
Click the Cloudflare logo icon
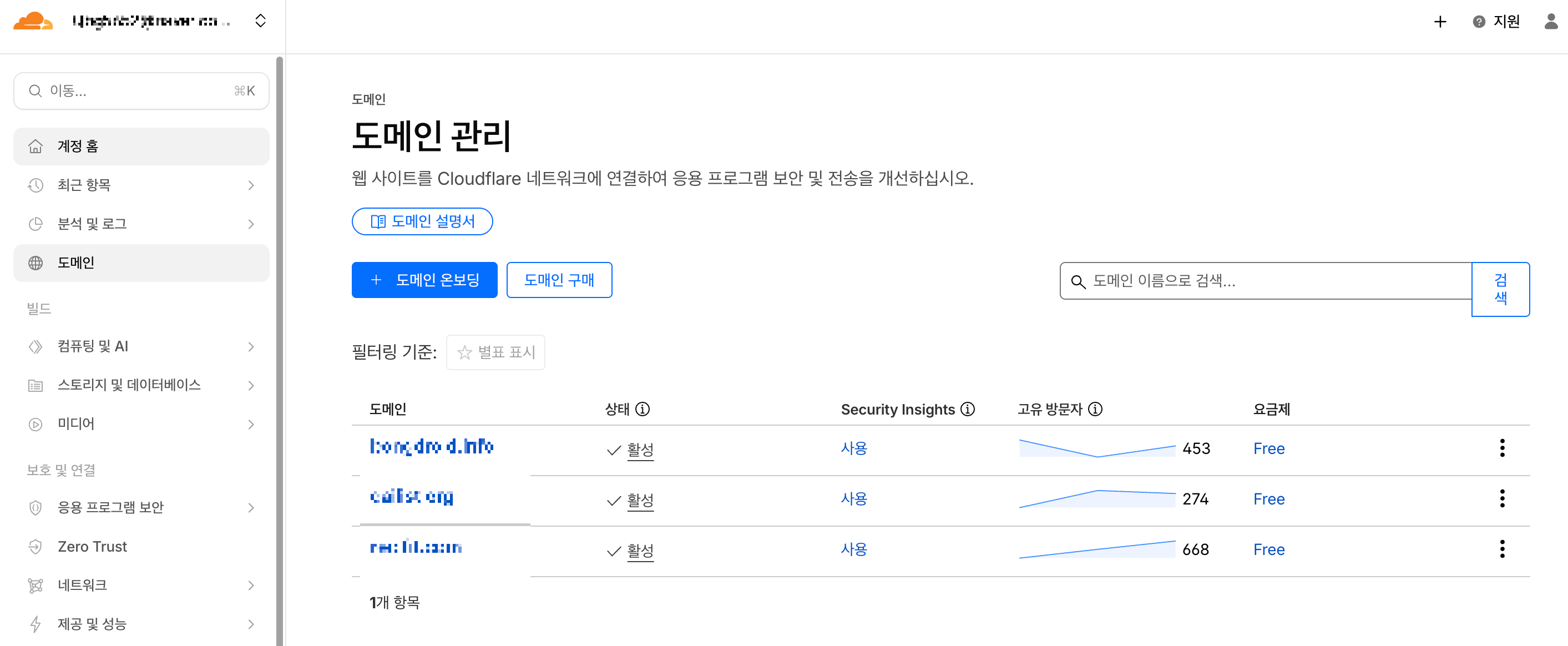click(33, 21)
